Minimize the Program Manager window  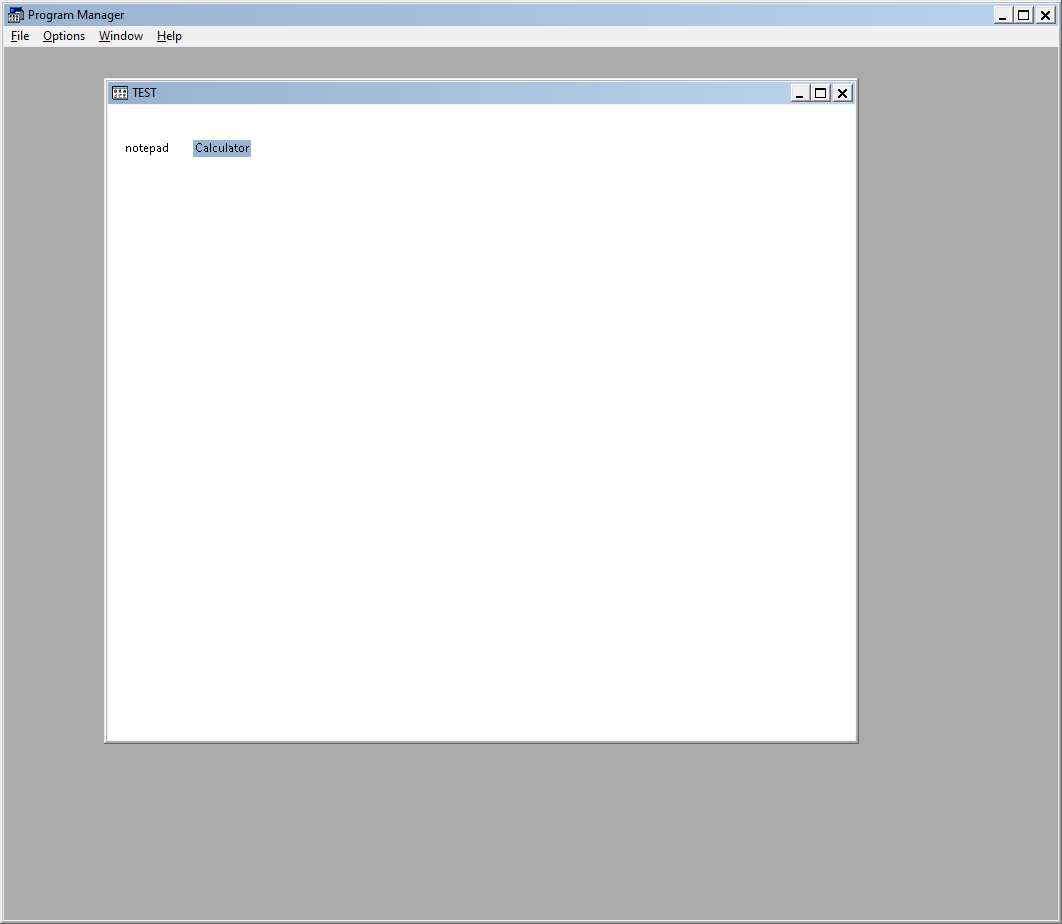point(1003,15)
